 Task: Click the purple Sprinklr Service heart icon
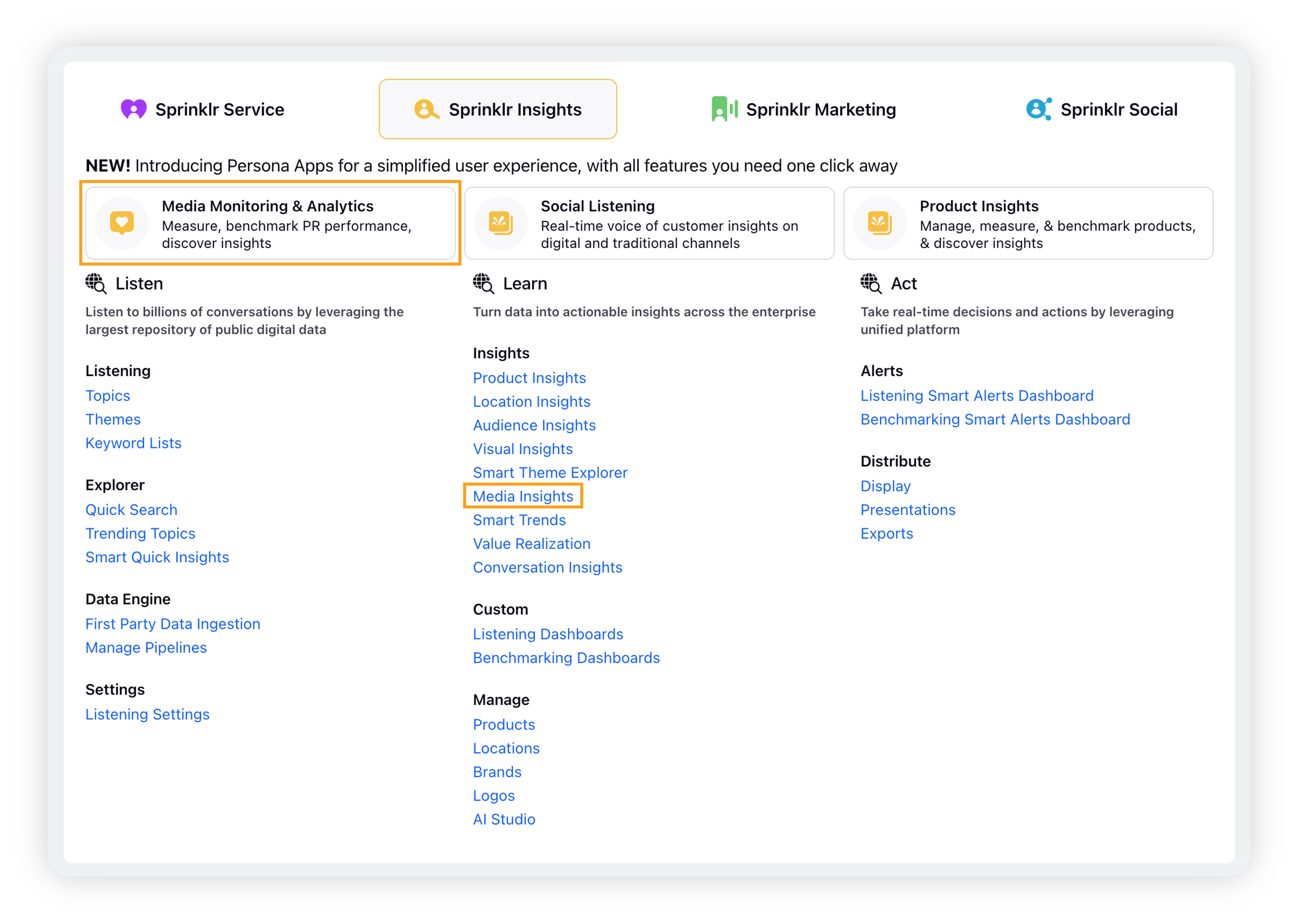click(134, 109)
